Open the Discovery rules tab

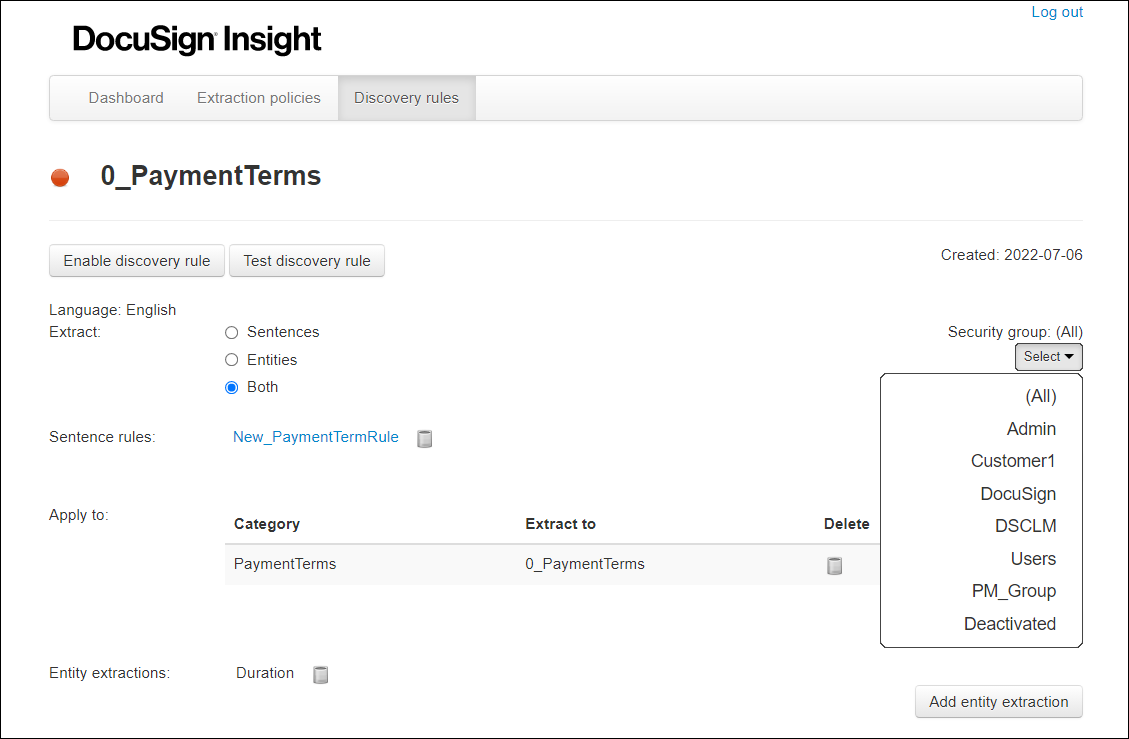click(406, 98)
